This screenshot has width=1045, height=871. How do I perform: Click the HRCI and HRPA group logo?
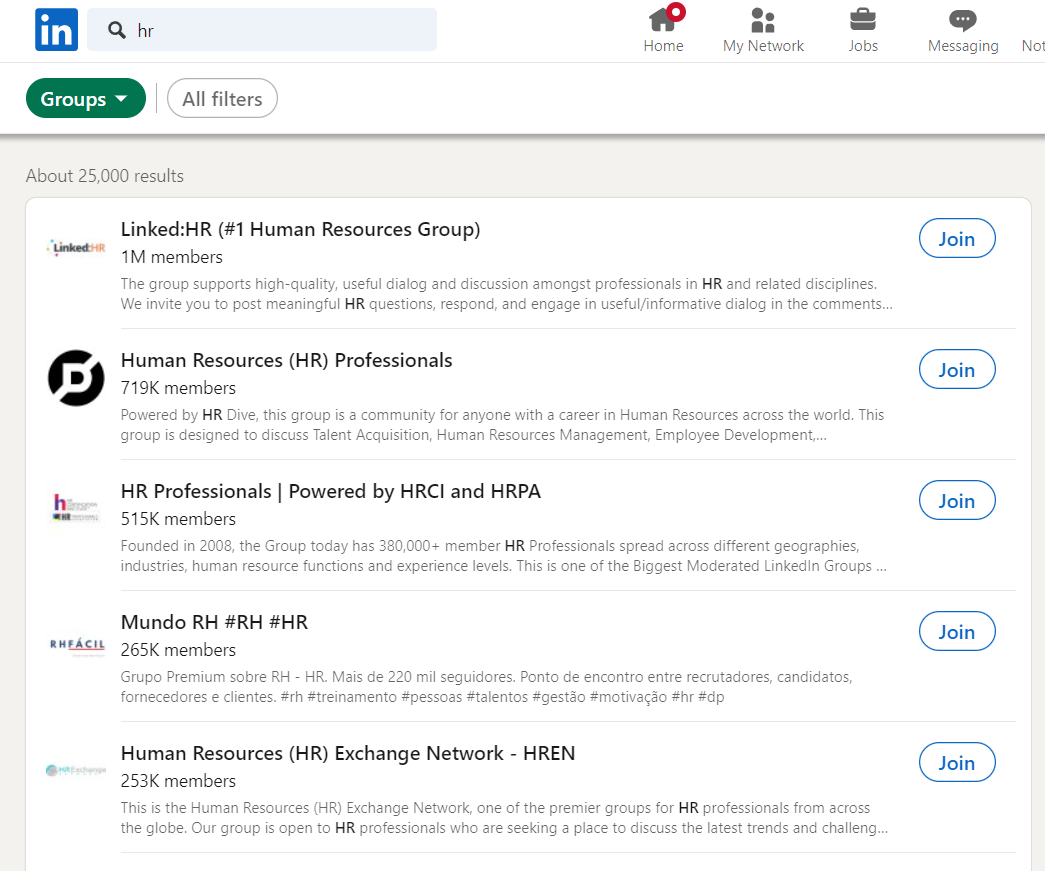tap(76, 508)
